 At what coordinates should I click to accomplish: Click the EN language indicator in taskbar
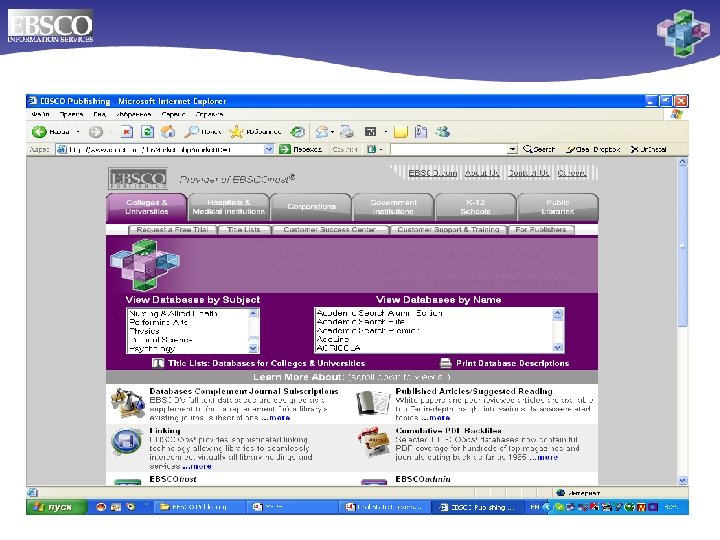point(534,507)
